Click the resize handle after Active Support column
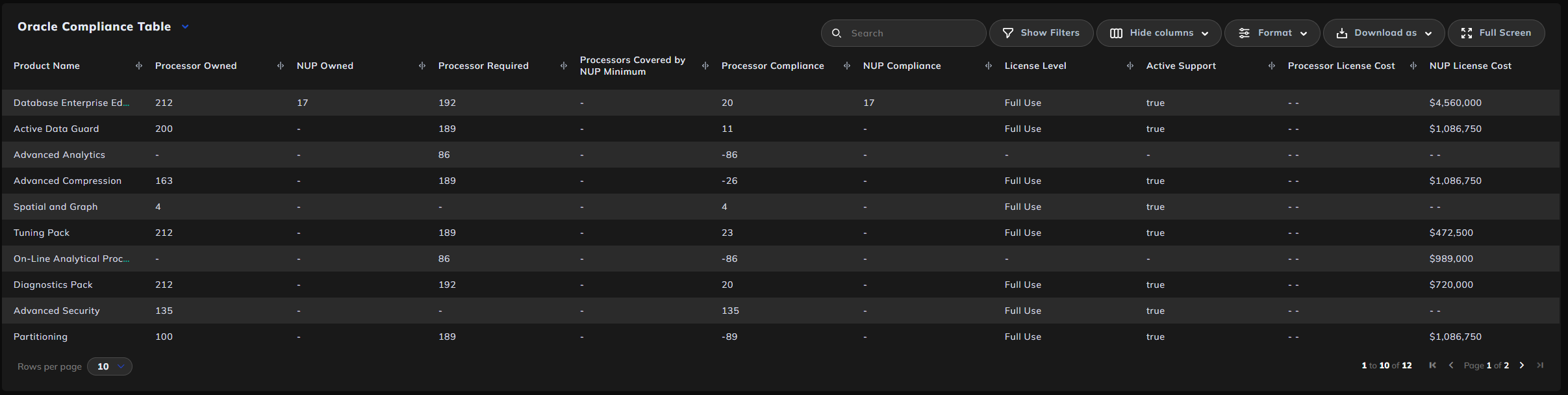 (1272, 66)
